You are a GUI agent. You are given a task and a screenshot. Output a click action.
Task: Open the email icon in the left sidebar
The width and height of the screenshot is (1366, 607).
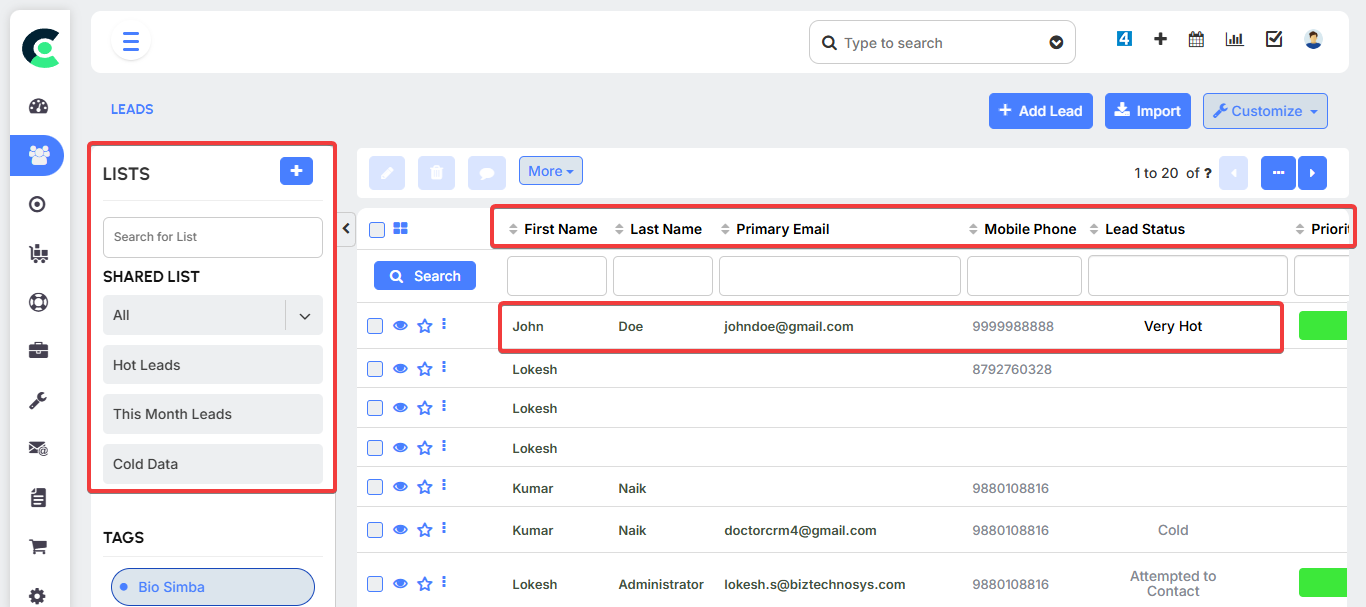click(37, 448)
